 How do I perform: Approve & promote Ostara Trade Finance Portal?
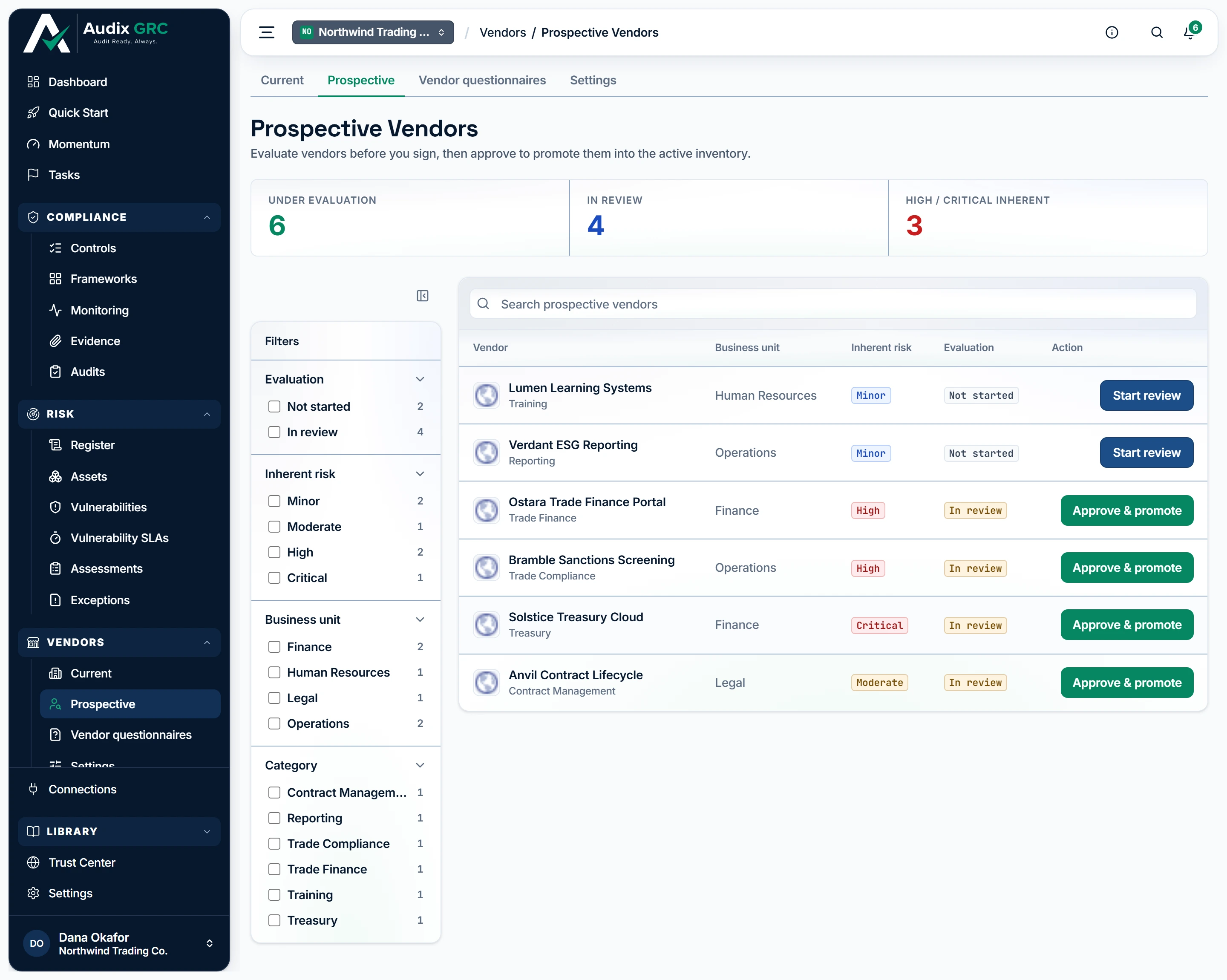1127,510
